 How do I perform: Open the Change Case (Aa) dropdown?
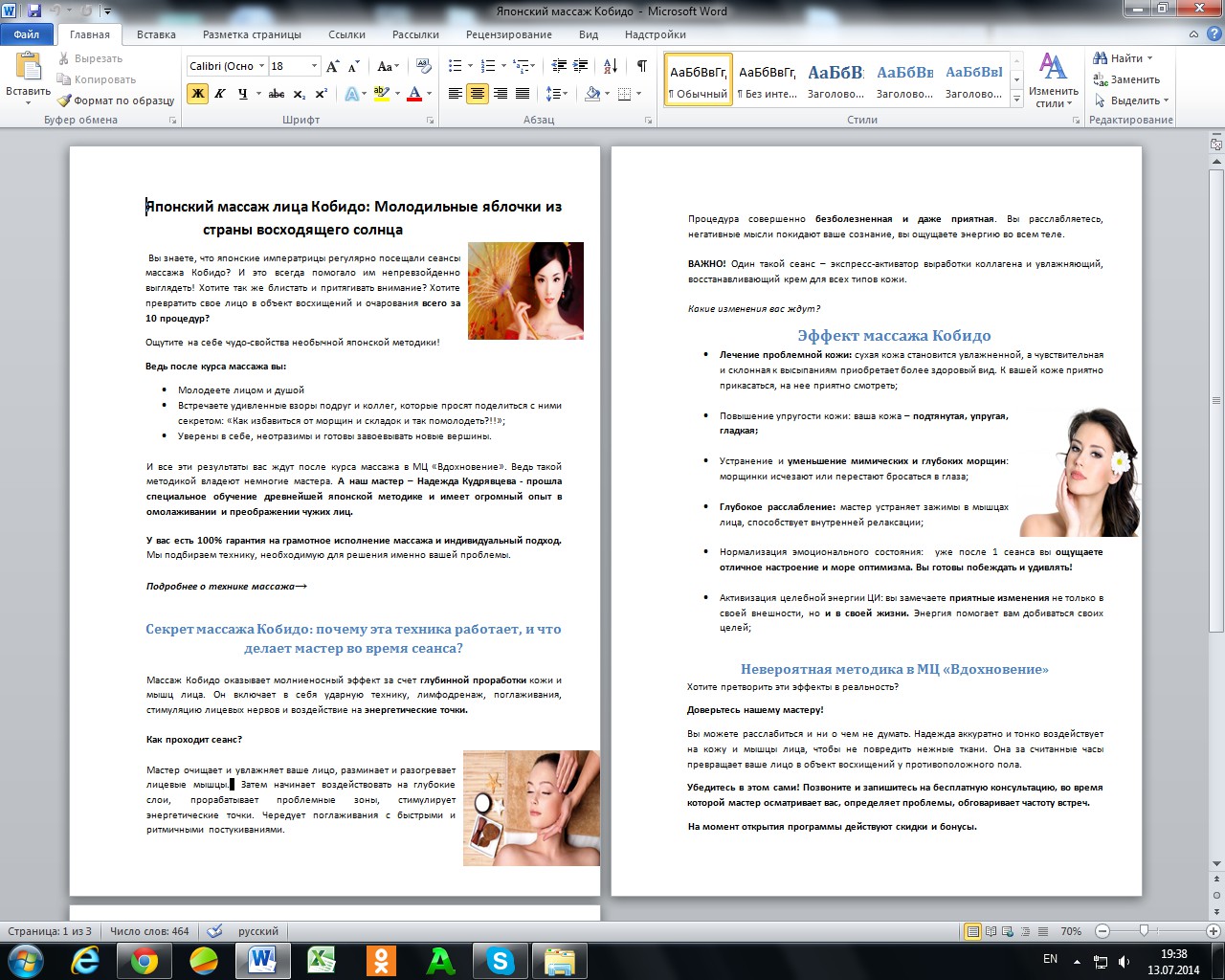tap(388, 66)
